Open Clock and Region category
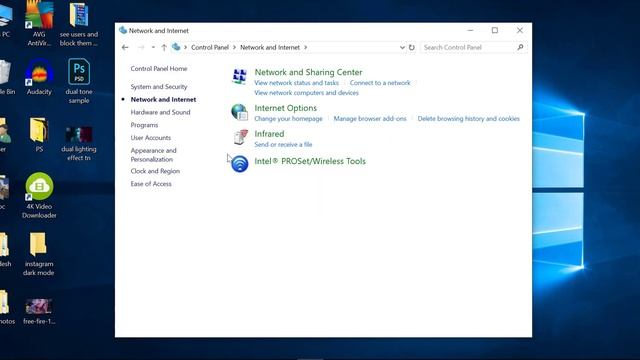 pos(155,171)
